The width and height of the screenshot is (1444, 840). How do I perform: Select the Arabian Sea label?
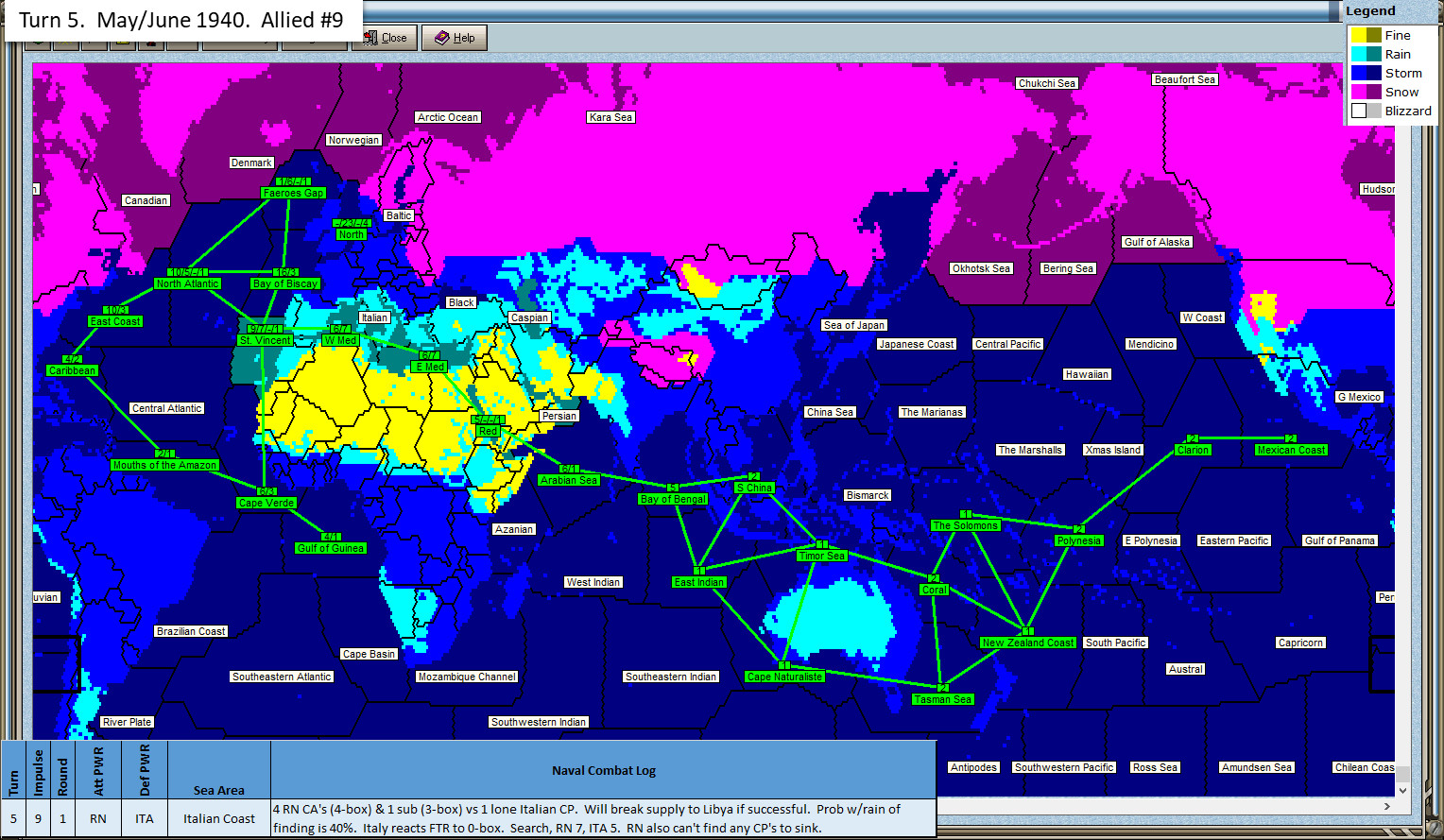pos(569,480)
